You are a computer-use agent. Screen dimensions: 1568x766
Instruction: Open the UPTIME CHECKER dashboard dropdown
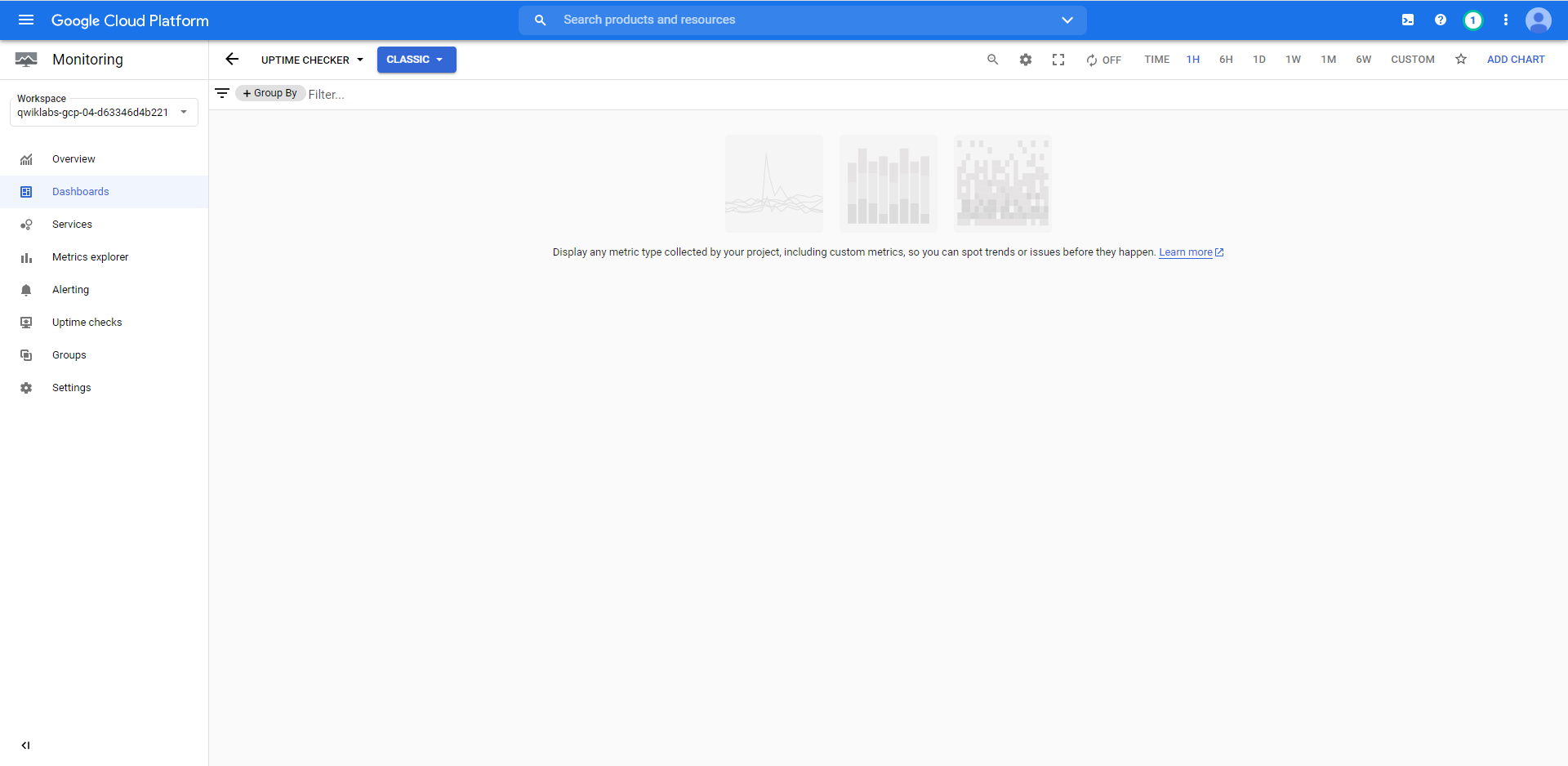pyautogui.click(x=312, y=60)
